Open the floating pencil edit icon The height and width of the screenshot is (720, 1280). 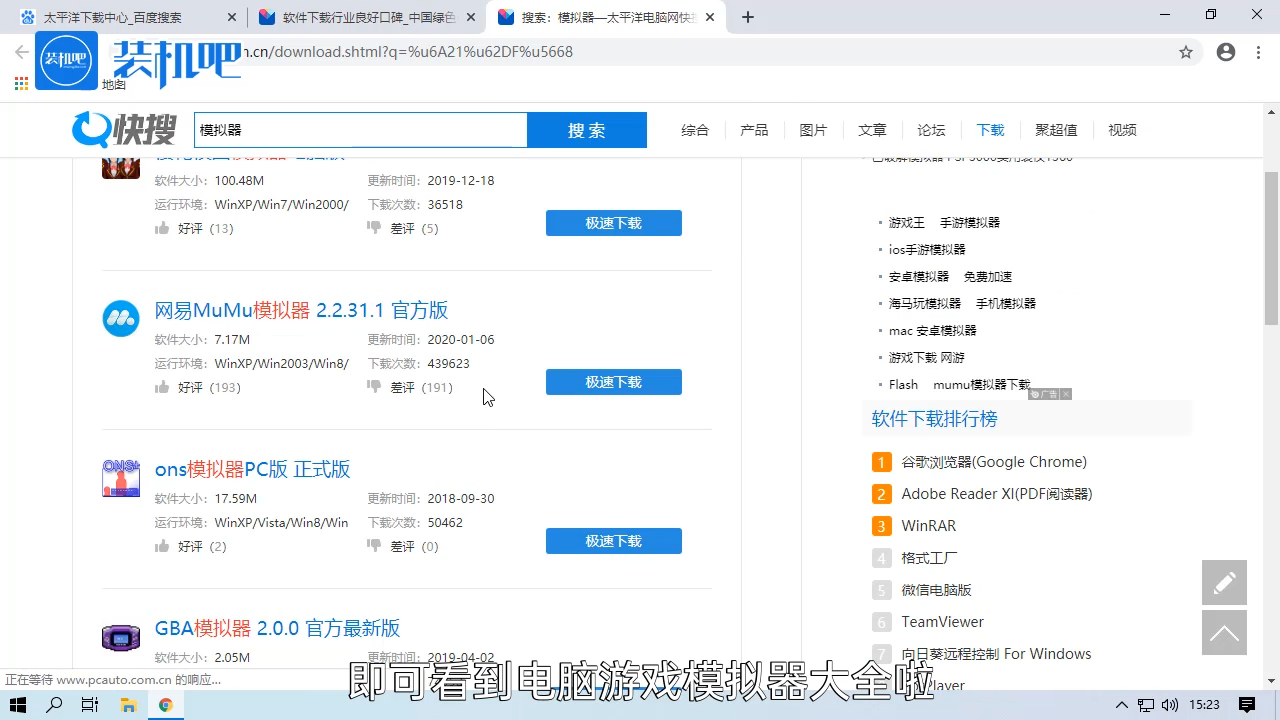1224,582
